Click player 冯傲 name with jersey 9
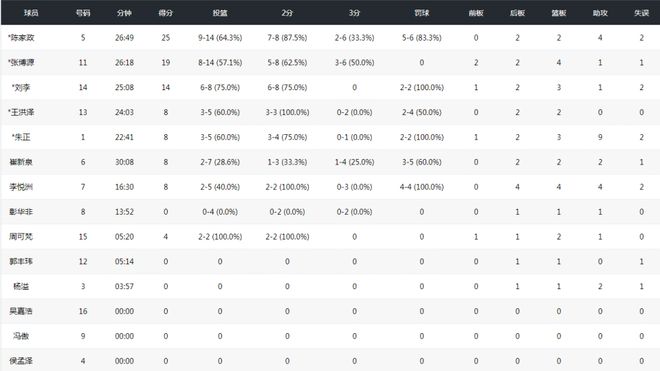660x371 pixels. [x=21, y=336]
